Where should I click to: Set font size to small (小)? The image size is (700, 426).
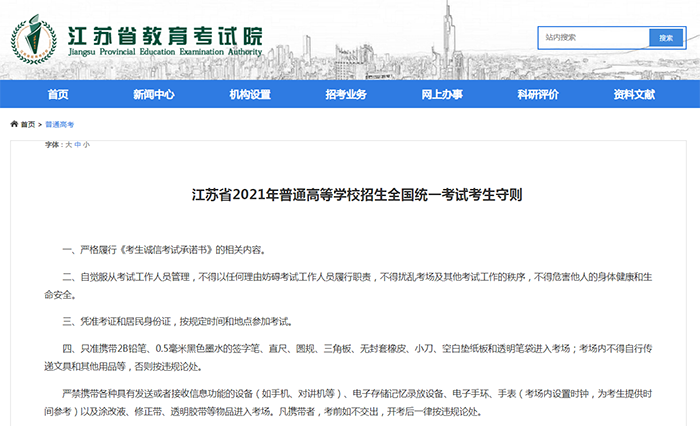pos(86,145)
